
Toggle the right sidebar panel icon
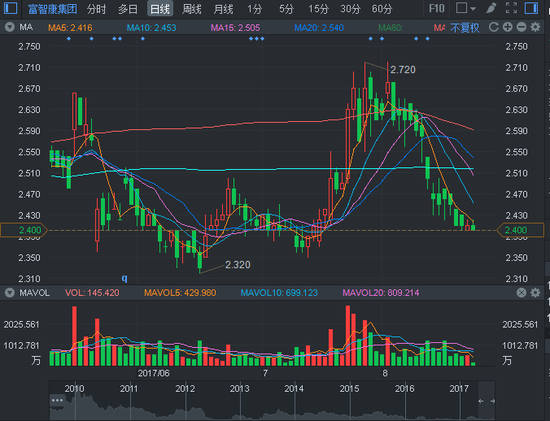531,8
